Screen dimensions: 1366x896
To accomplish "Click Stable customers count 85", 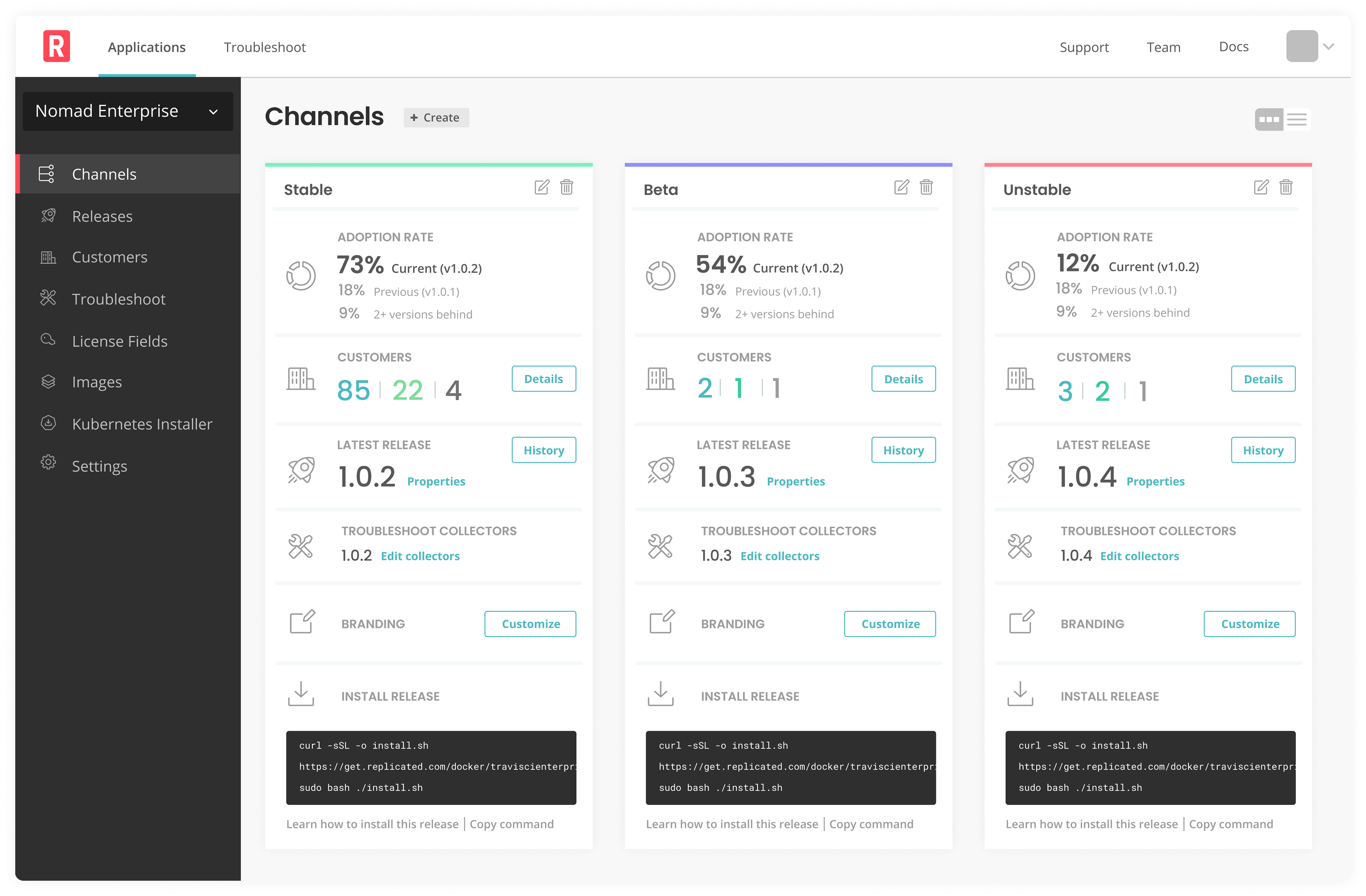I will click(x=354, y=390).
